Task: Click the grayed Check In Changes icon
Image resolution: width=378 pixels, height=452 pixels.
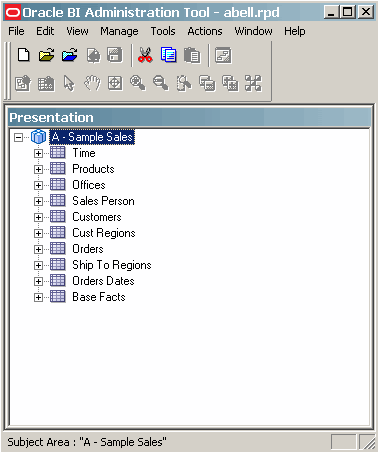Action: 93,55
